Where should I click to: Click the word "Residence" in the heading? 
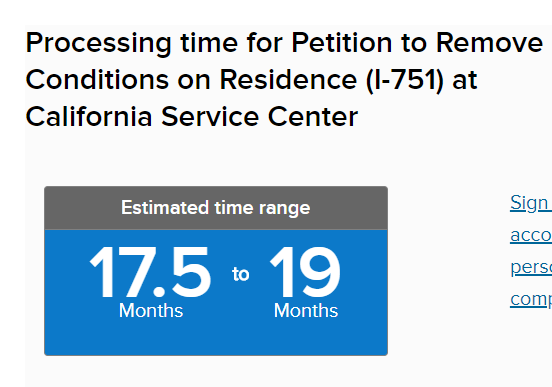(x=288, y=80)
